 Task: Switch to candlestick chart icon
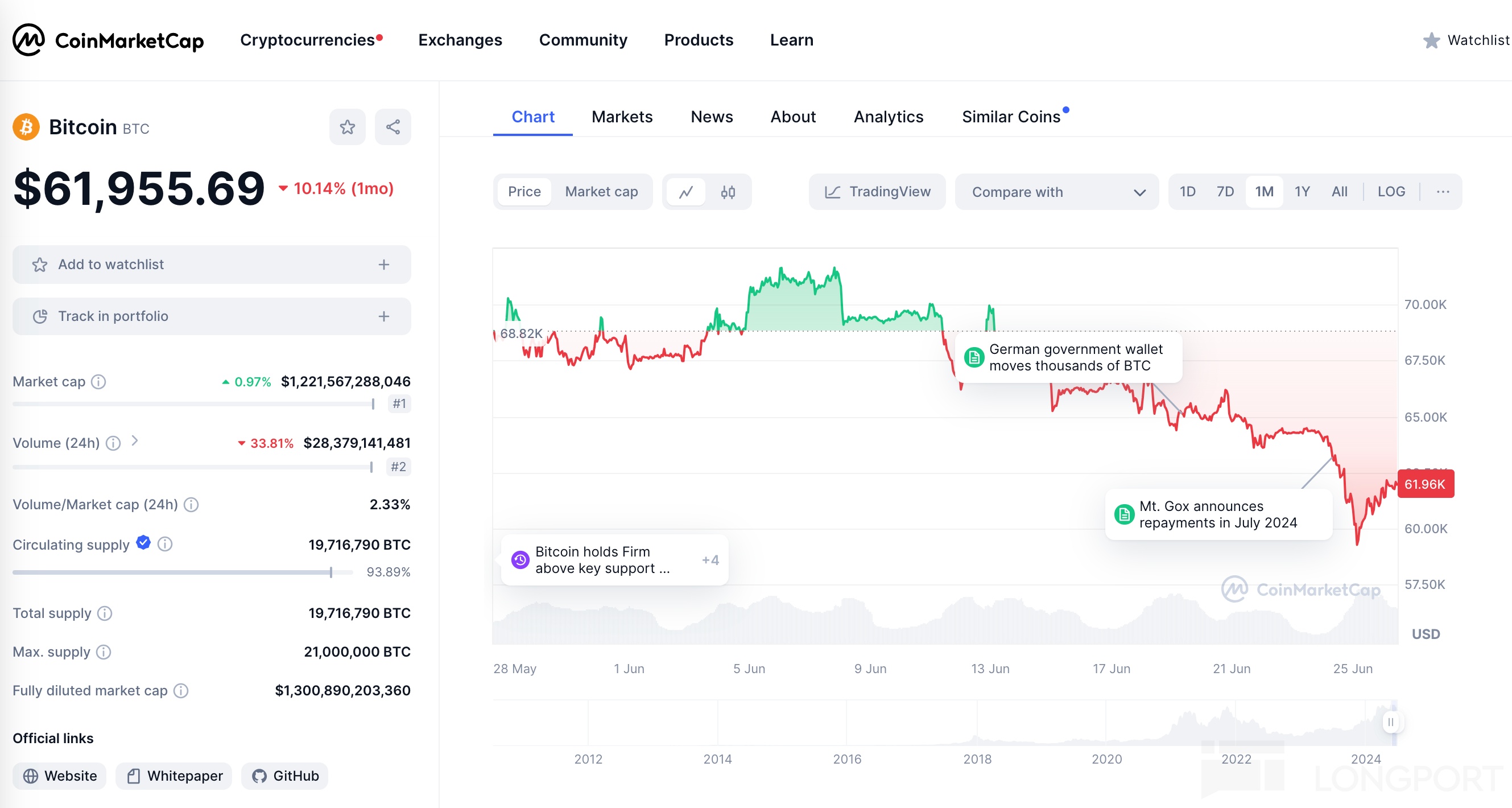tap(728, 192)
